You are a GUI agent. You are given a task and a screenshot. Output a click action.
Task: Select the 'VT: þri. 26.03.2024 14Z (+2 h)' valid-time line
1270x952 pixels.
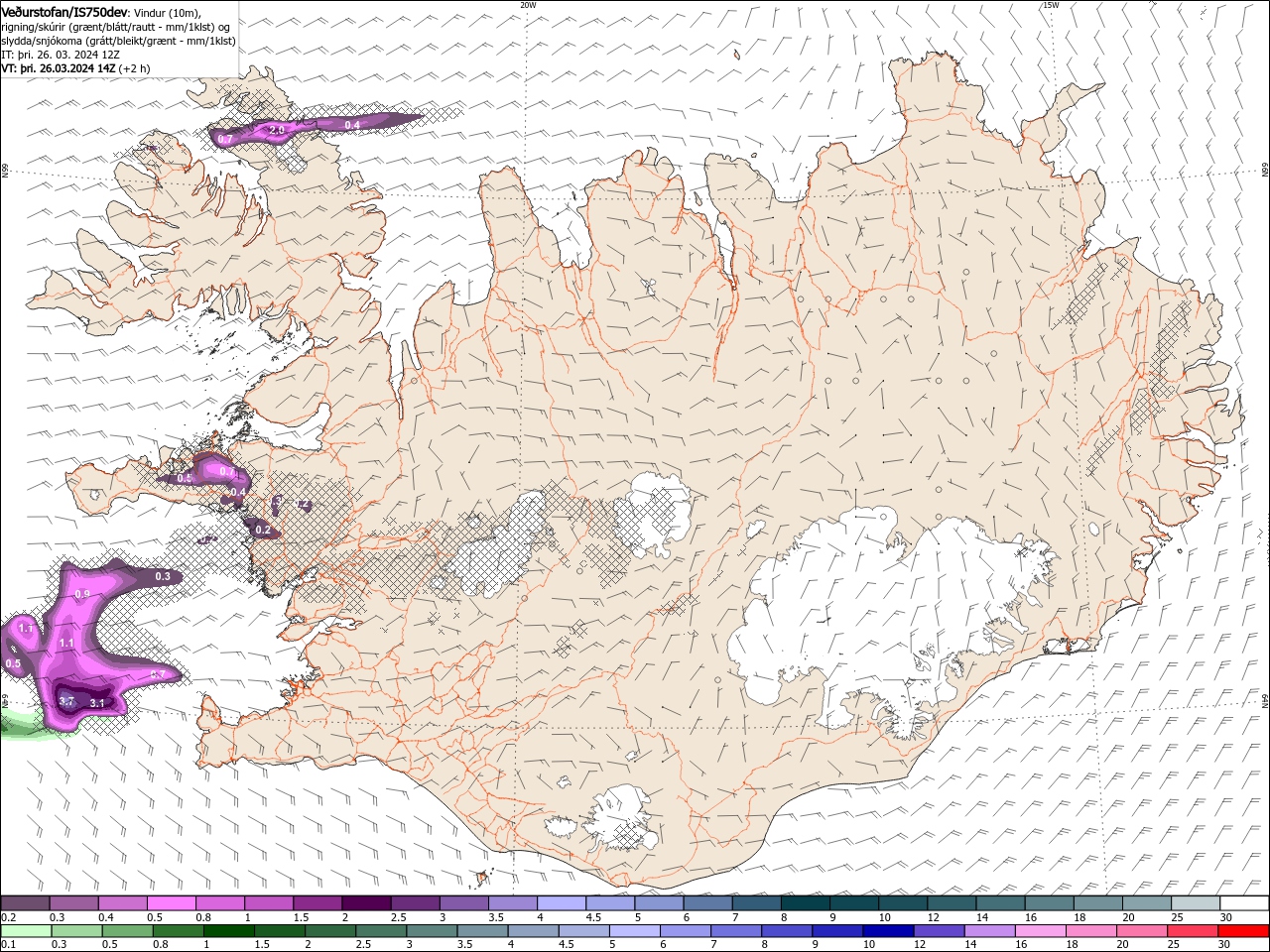click(x=76, y=68)
